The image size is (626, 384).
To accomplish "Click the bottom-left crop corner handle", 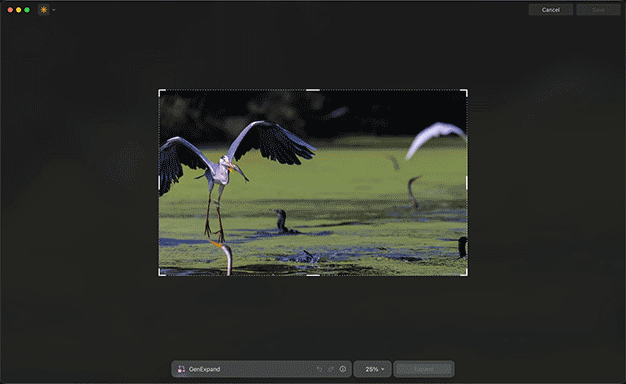I will (x=161, y=273).
